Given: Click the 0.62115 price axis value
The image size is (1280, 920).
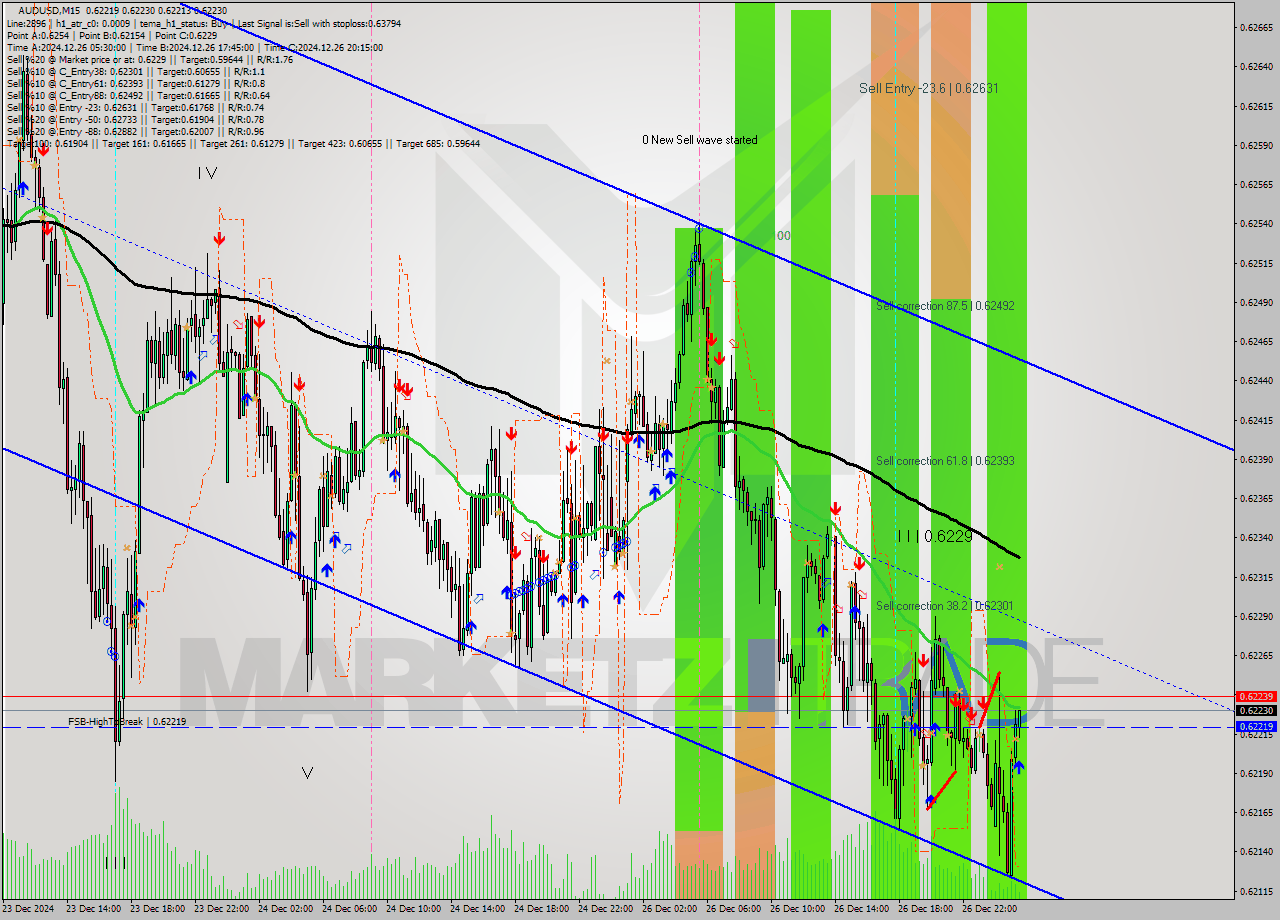Looking at the screenshot, I should (1255, 891).
